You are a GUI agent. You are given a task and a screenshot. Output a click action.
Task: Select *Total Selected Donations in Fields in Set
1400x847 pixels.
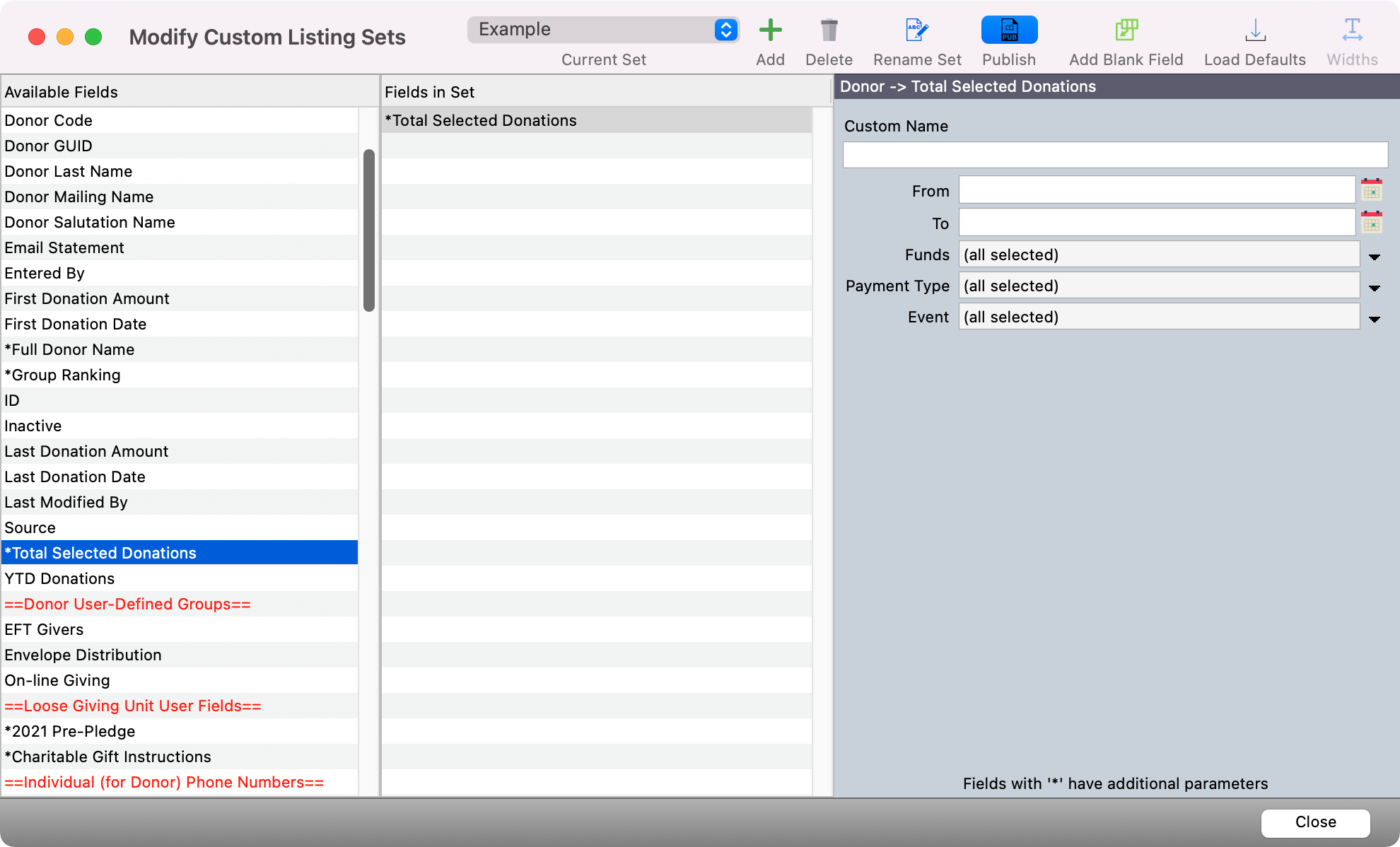coord(481,121)
